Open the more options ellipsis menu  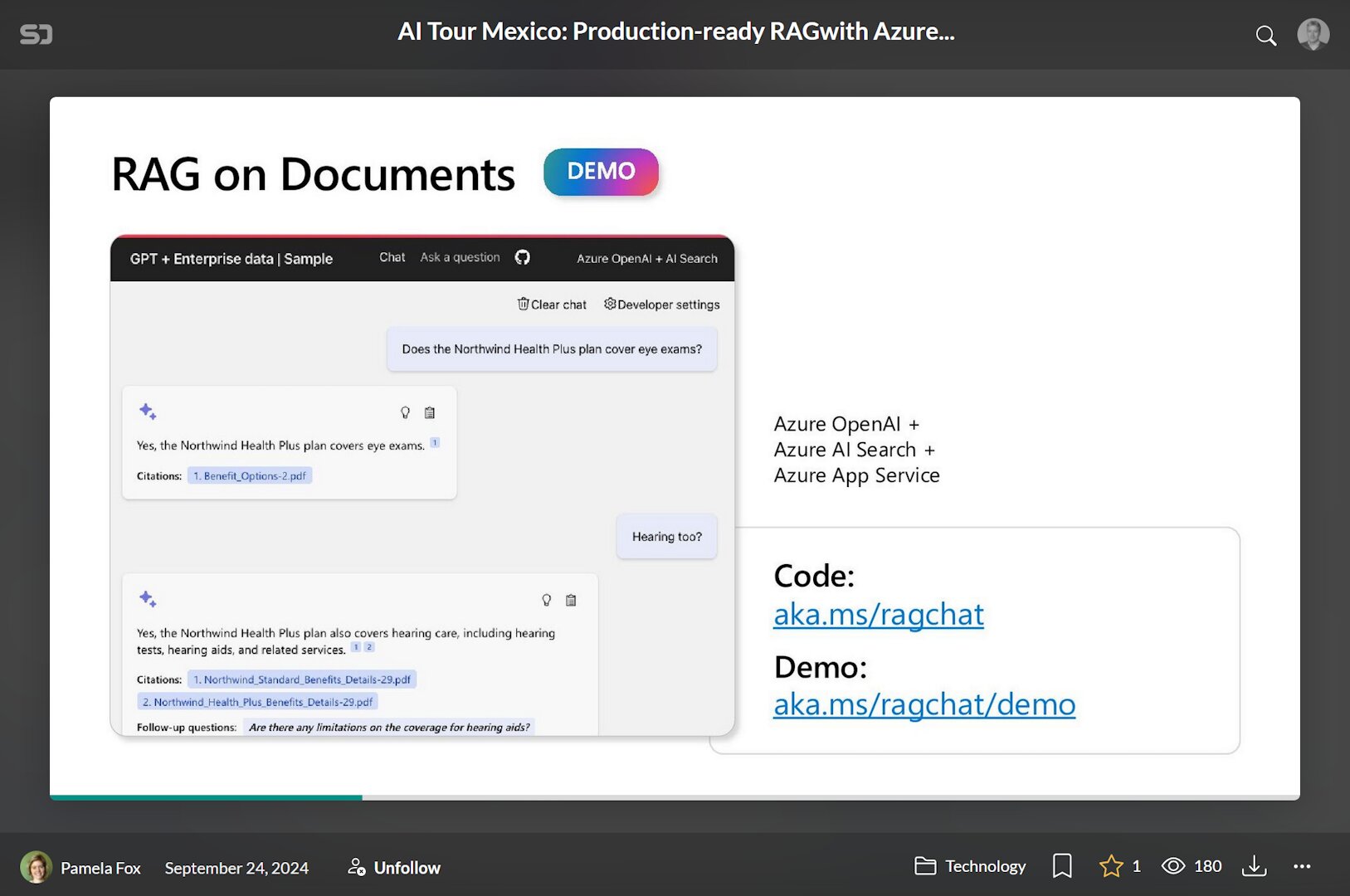[1303, 866]
